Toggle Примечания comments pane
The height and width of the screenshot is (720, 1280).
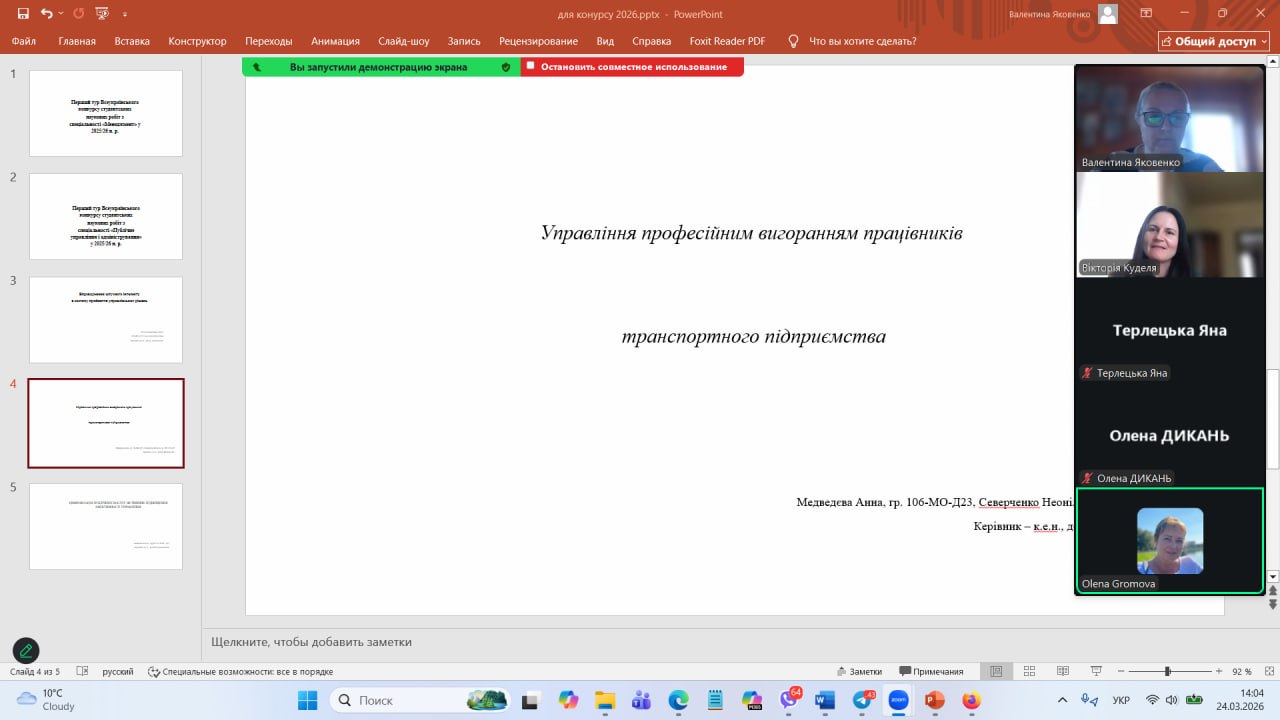[931, 671]
